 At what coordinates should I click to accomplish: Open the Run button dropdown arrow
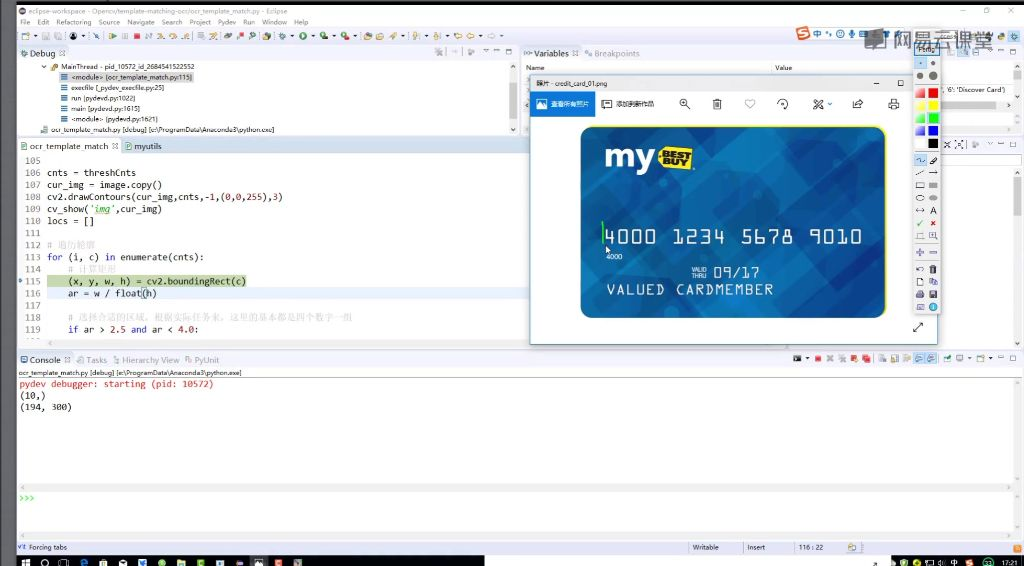[x=313, y=36]
